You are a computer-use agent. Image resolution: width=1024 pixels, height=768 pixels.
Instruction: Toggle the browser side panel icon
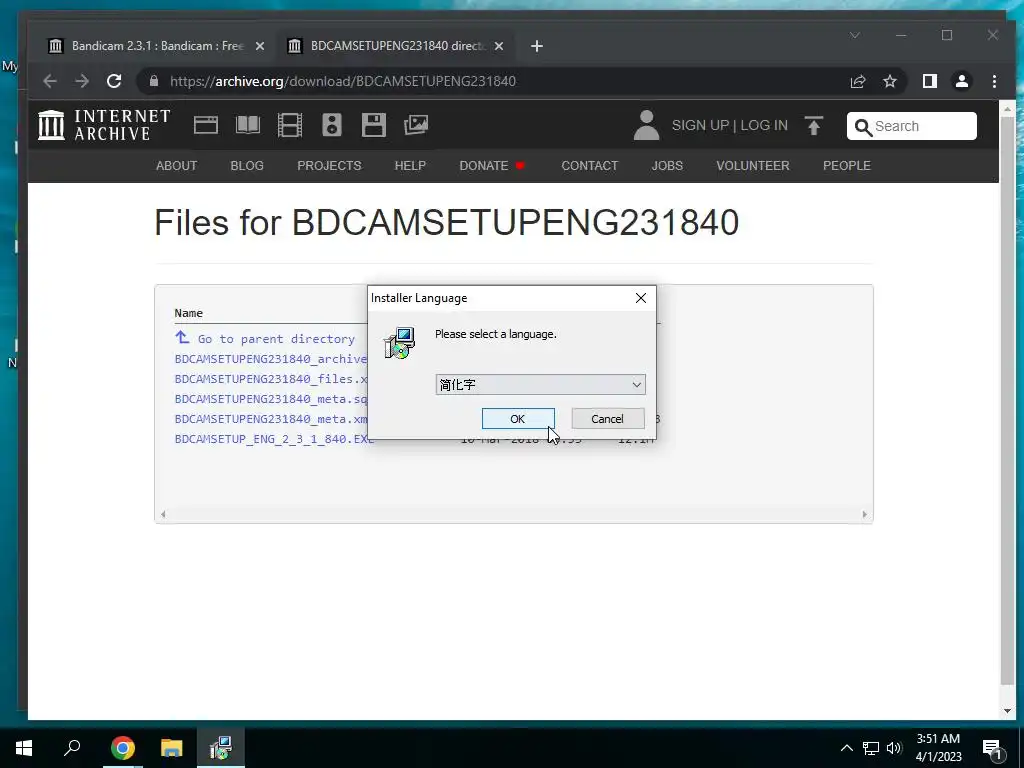tap(930, 81)
